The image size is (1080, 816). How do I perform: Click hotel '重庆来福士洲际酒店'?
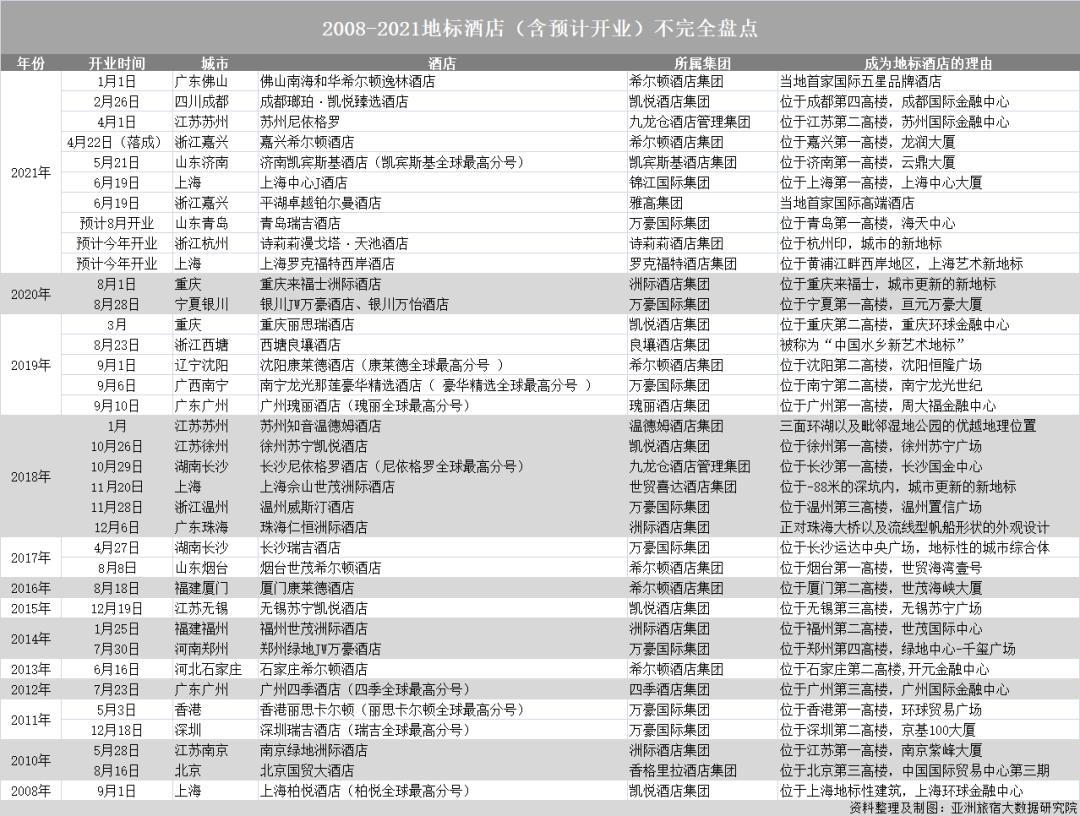[x=320, y=284]
